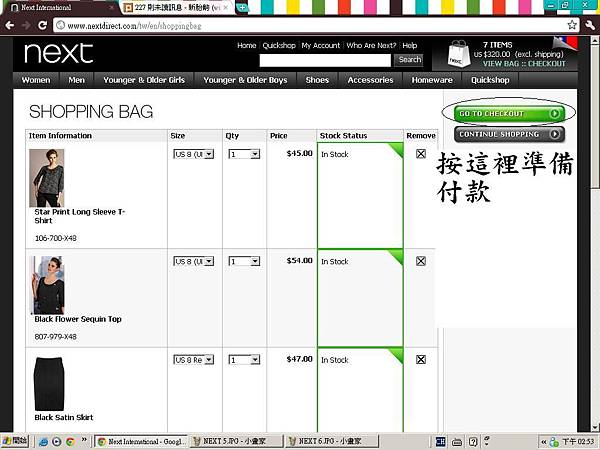Open the Women menu
This screenshot has height=450, width=600.
tap(36, 80)
